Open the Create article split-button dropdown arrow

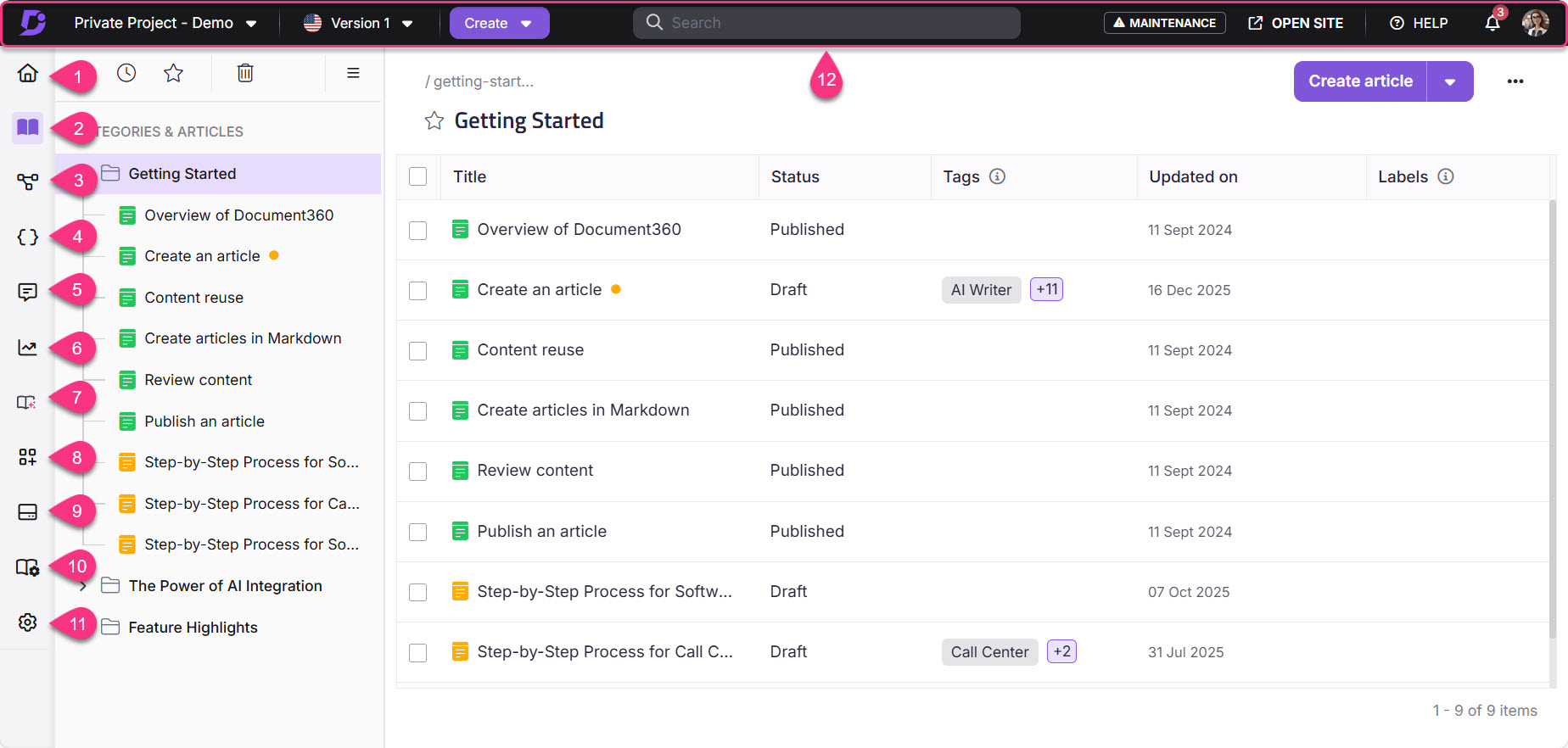point(1450,81)
